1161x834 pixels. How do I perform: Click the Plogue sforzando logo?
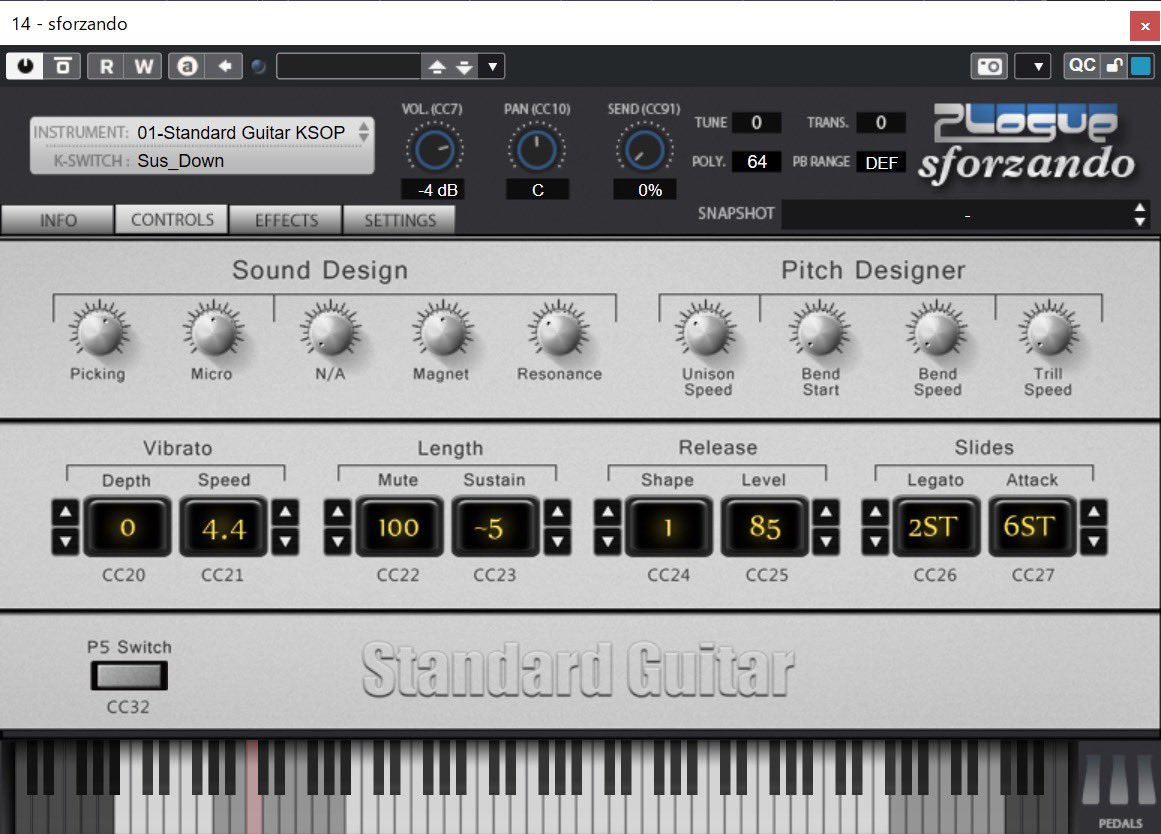(x=1028, y=145)
